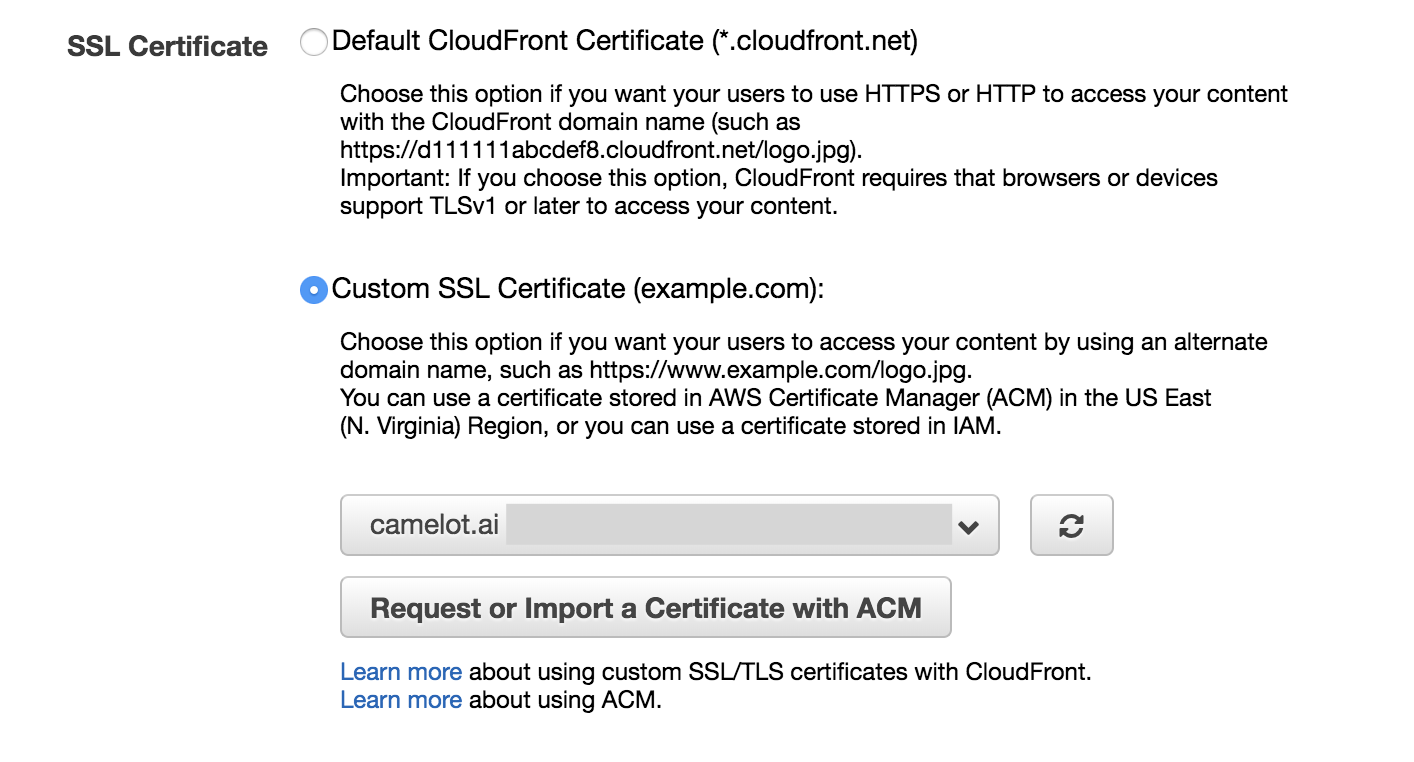Choose the Custom SSL Certificate radio button
This screenshot has height=762, width=1414.
click(x=313, y=290)
